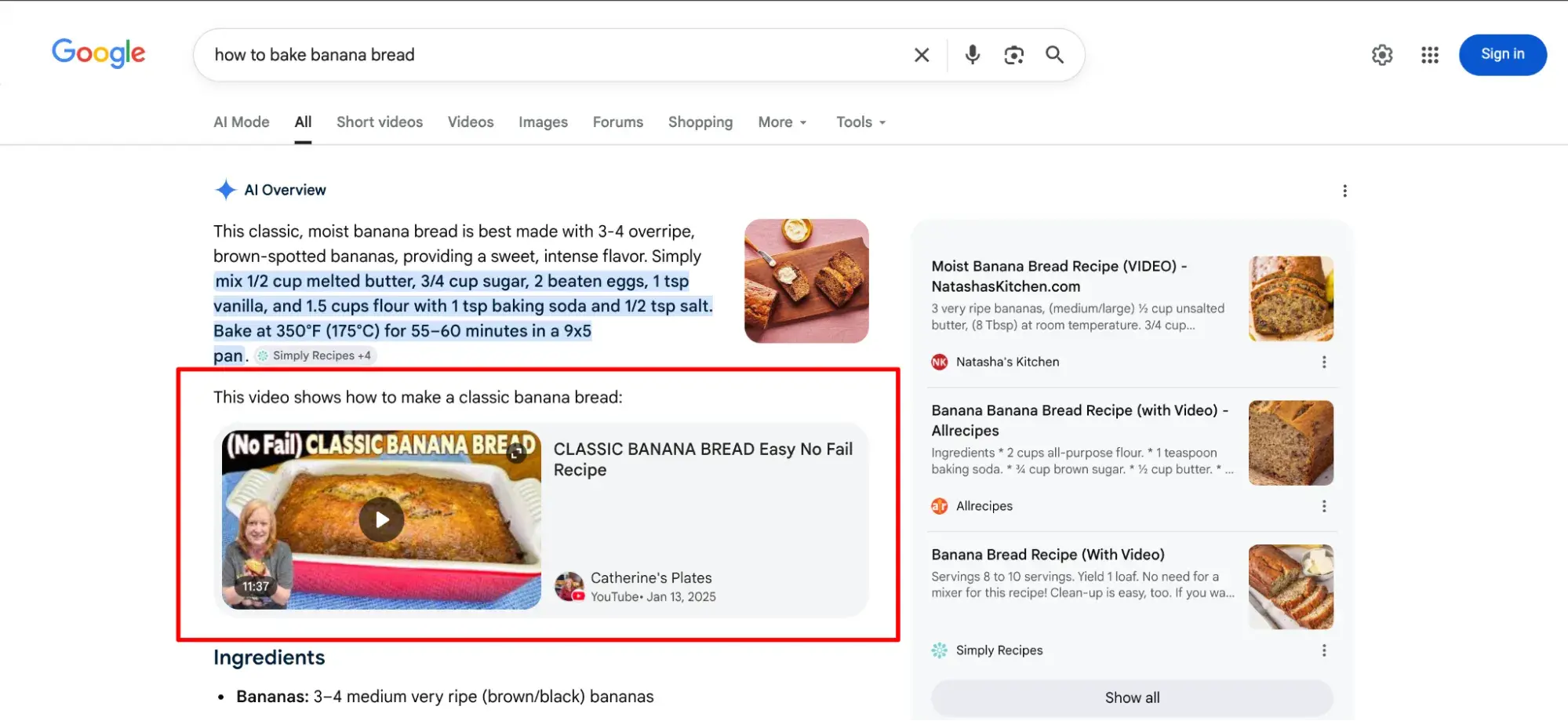1568x721 pixels.
Task: Click the 'Bananas:' ingredient line
Action: [x=445, y=697]
